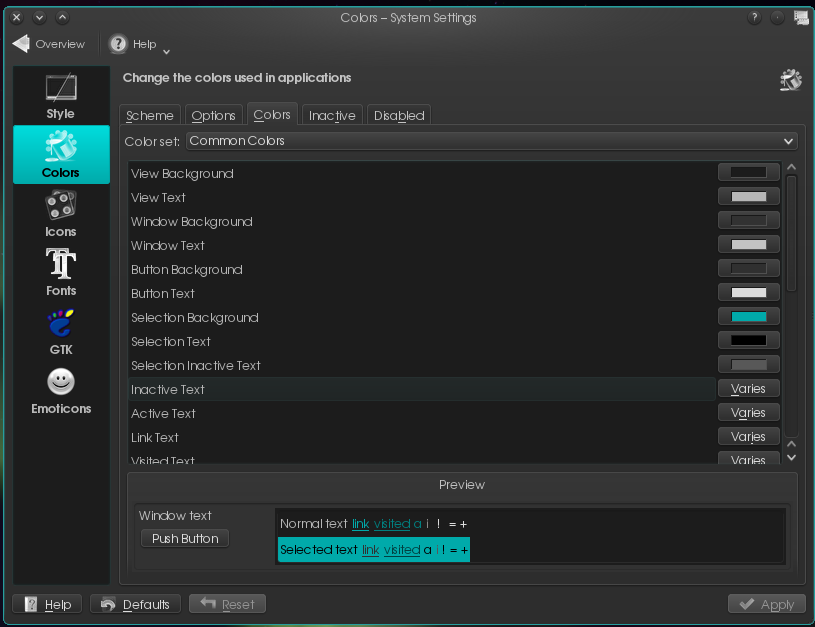Click the Reset button
Viewport: 815px width, 627px height.
coord(228,604)
